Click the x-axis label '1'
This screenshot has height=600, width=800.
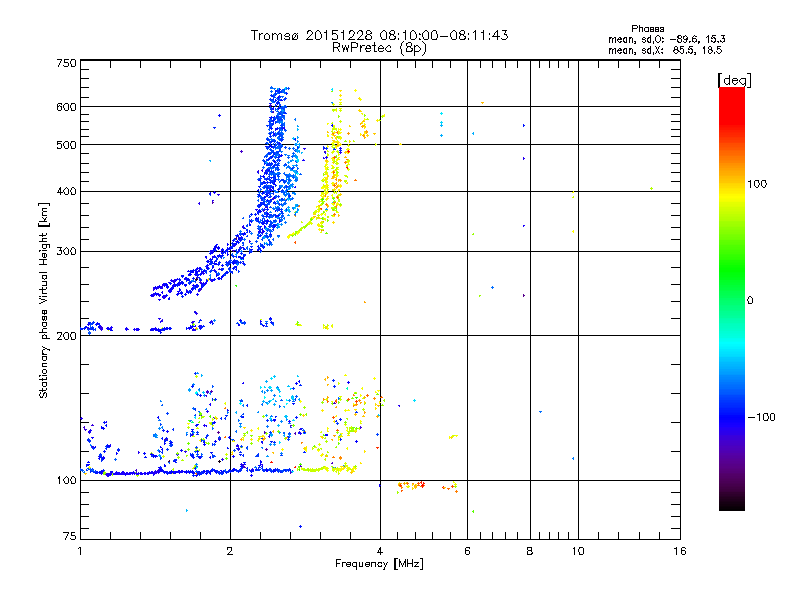[x=80, y=551]
